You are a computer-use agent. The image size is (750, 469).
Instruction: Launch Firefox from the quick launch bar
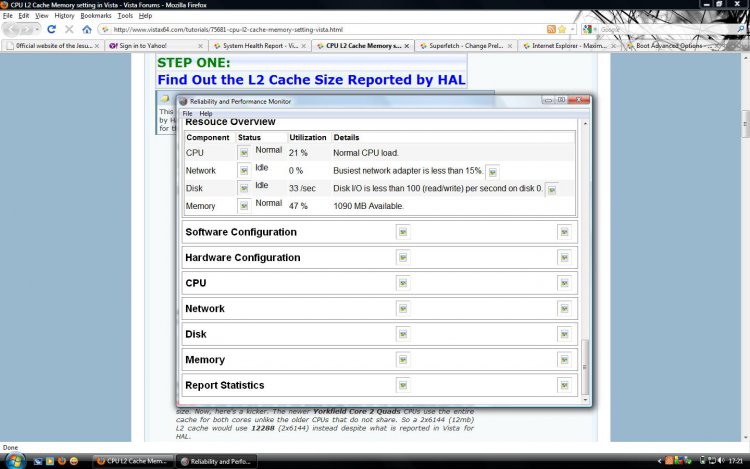[x=62, y=461]
